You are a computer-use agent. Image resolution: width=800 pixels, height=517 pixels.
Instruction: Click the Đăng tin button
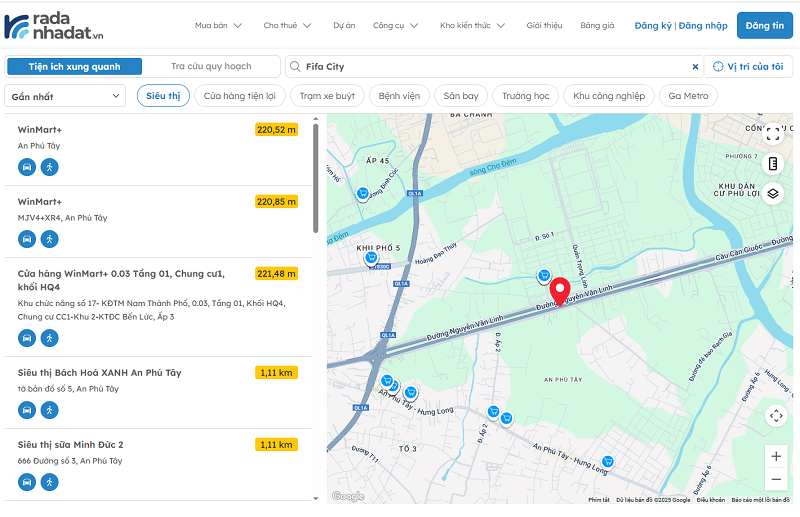(764, 26)
